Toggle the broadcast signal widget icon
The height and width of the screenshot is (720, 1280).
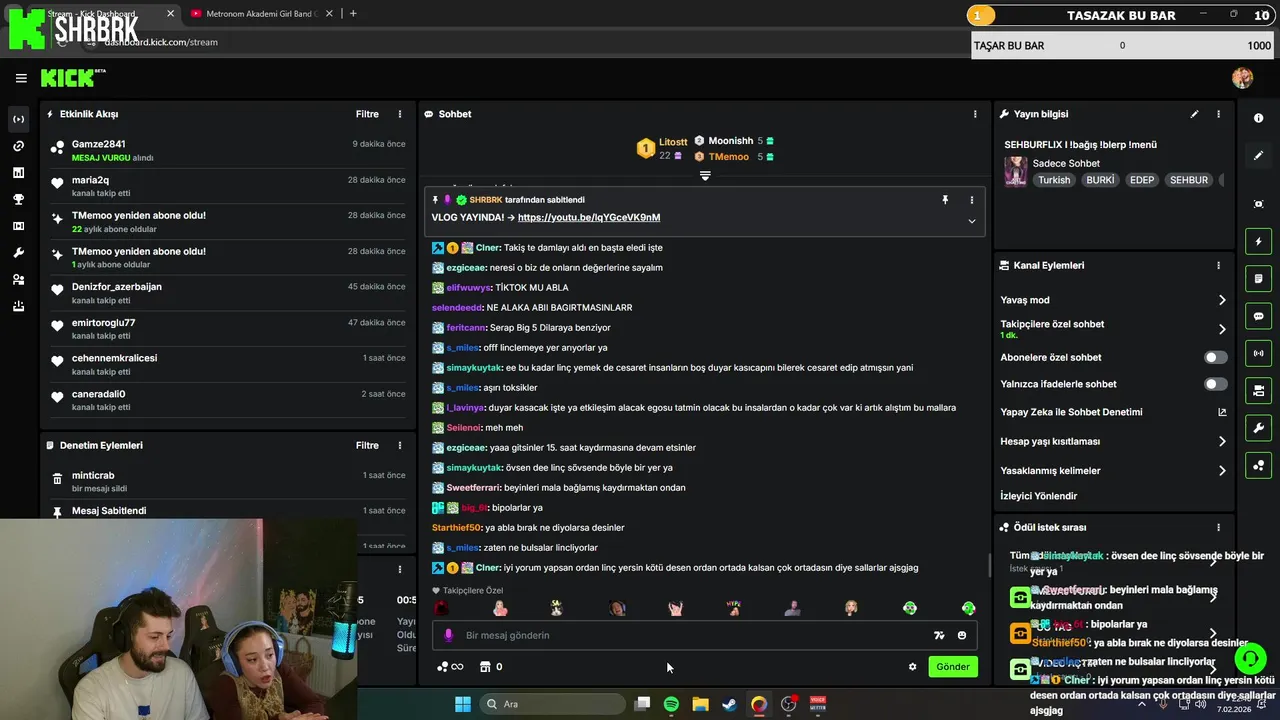coord(1258,353)
